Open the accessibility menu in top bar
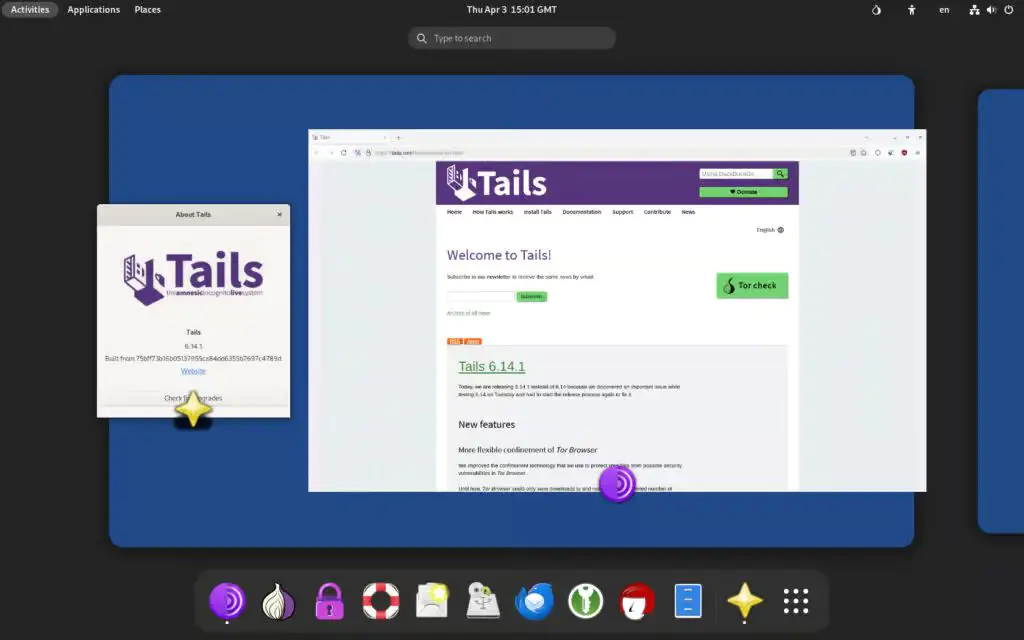 point(912,10)
